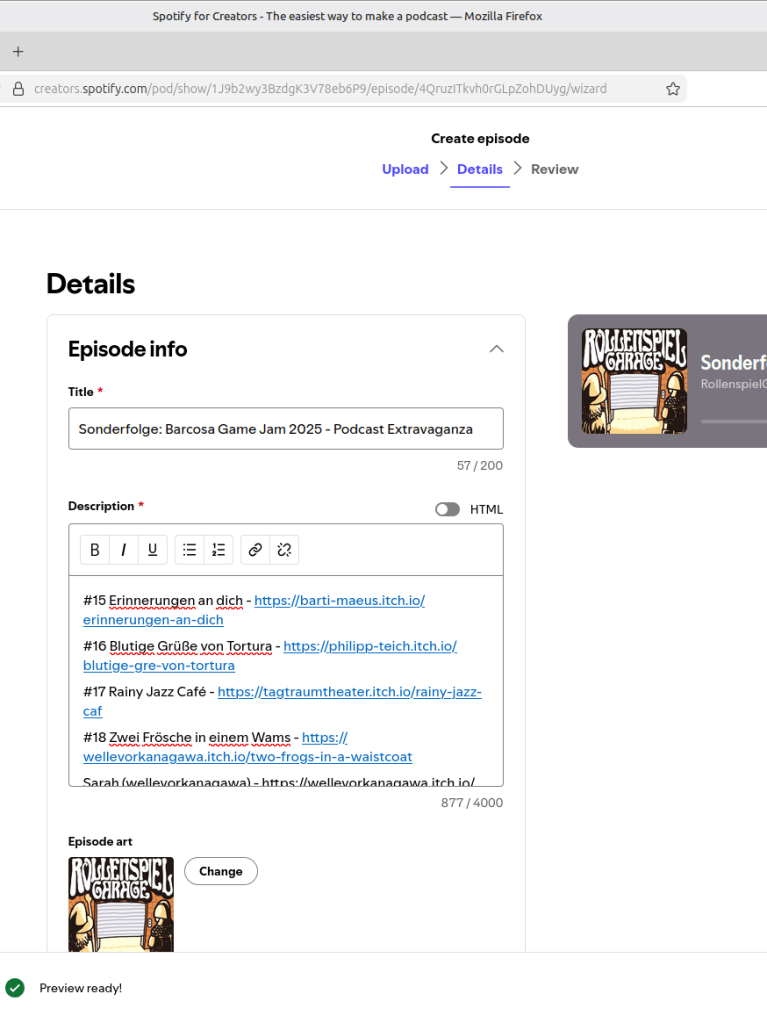Click the preview player progress bar
Viewport: 767px width, 1023px height.
point(733,421)
